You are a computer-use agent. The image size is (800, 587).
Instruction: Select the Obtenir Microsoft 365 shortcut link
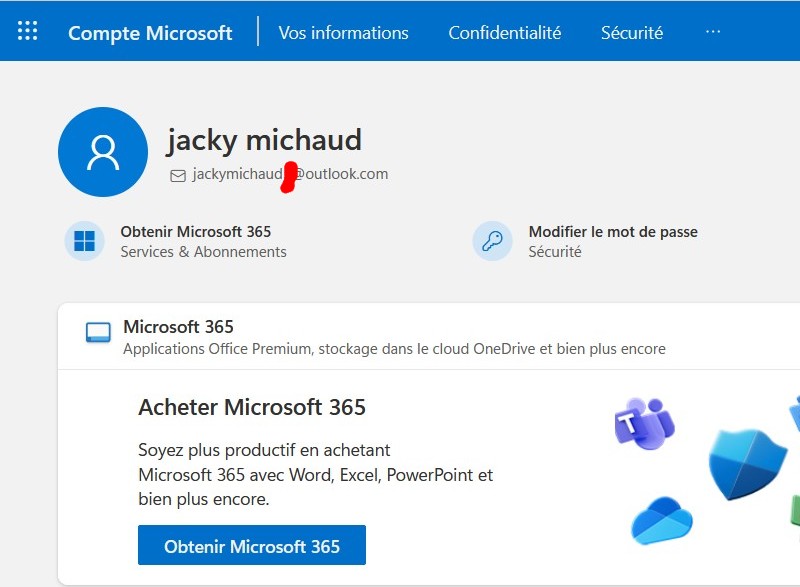pyautogui.click(x=195, y=232)
